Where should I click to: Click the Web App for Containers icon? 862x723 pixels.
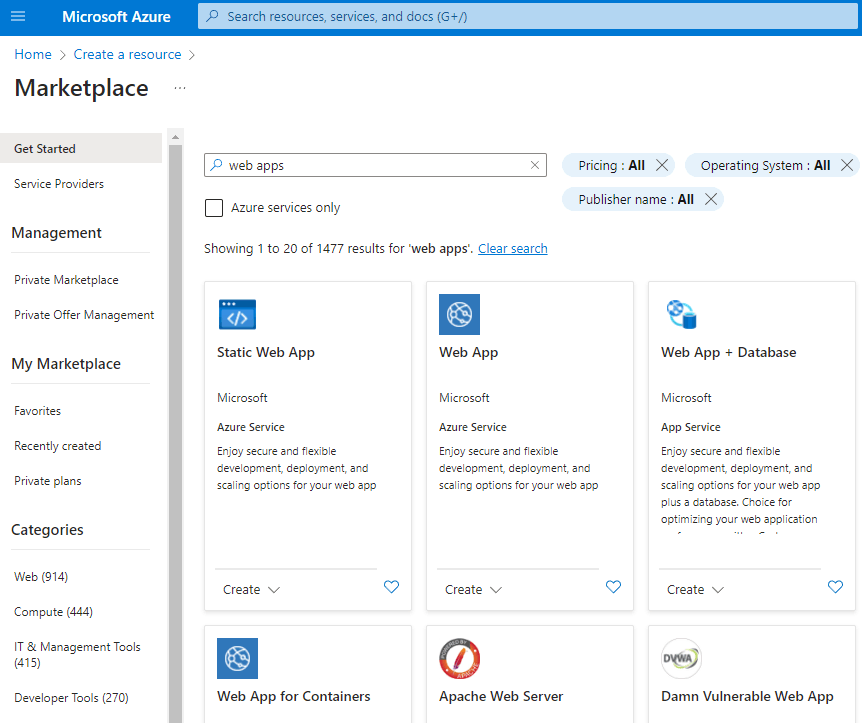(237, 658)
